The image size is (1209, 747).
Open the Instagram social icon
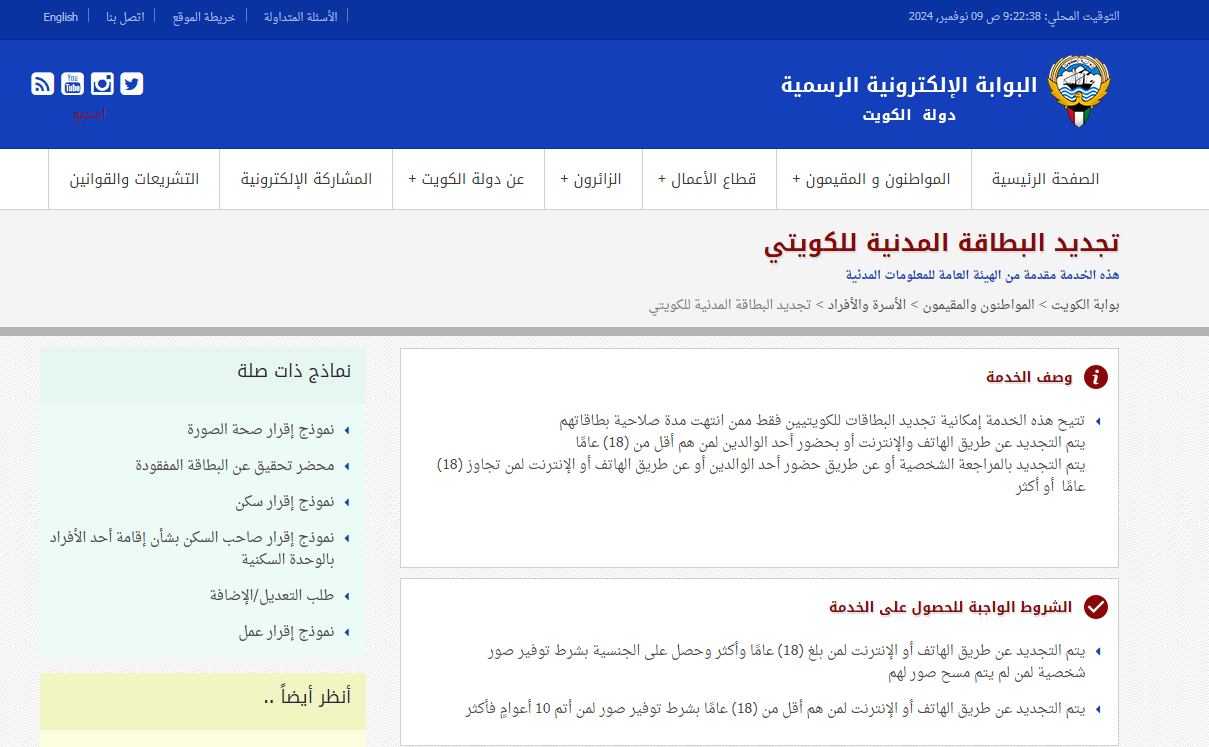click(x=102, y=84)
